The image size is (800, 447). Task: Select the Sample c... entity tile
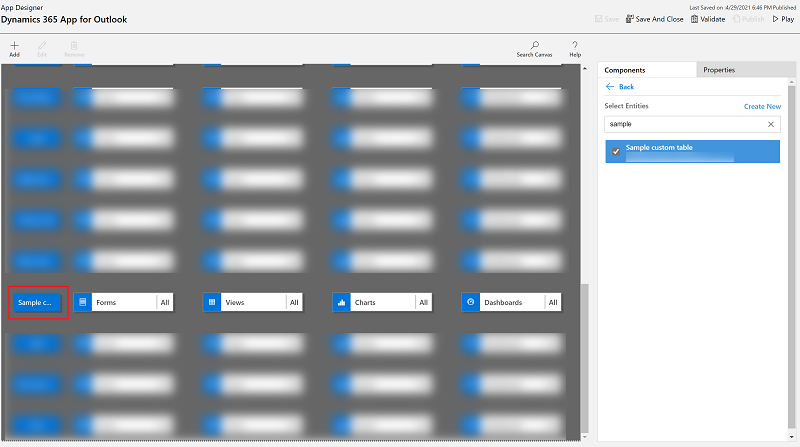coord(36,302)
